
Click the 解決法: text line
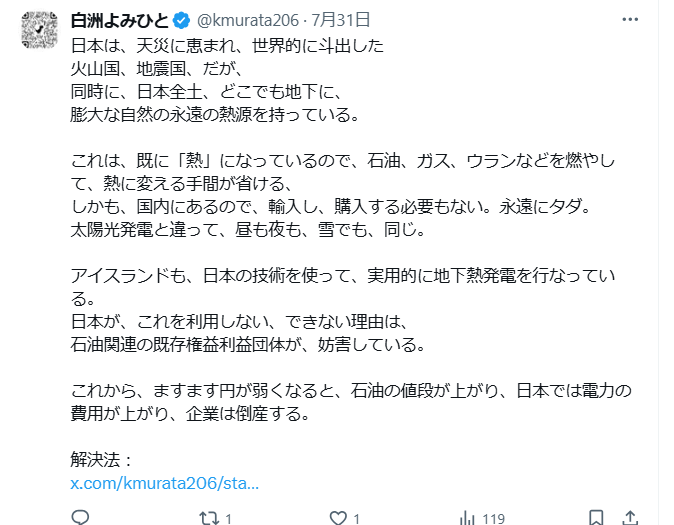[x=102, y=460]
